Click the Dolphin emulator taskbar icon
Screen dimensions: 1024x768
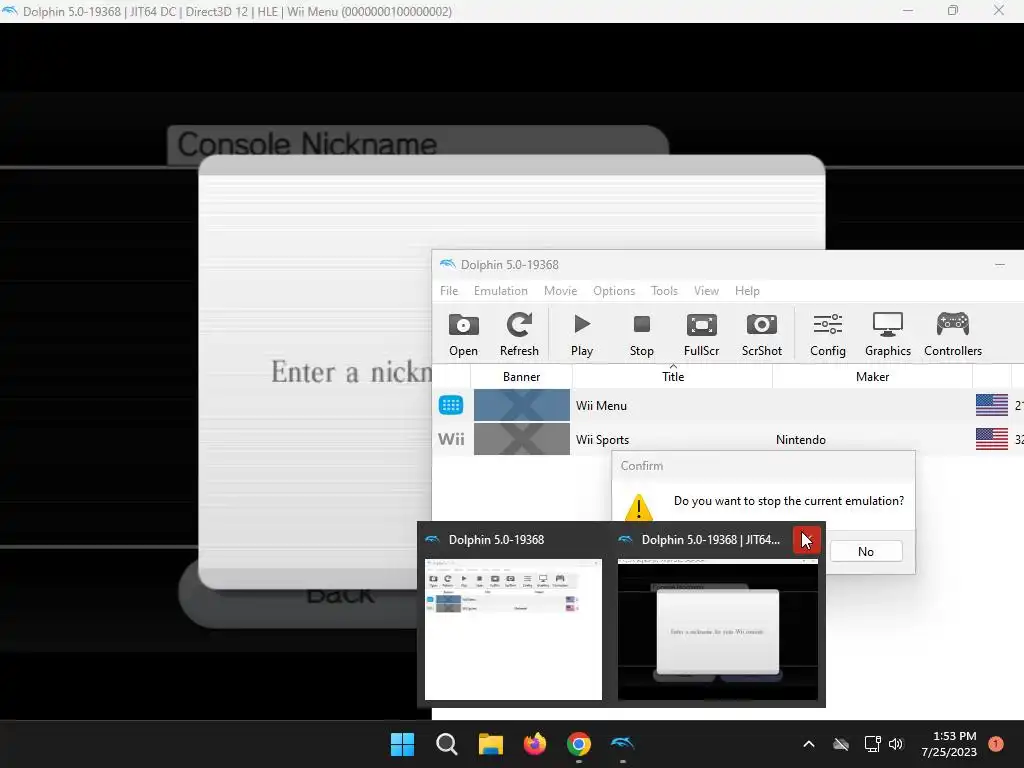622,744
